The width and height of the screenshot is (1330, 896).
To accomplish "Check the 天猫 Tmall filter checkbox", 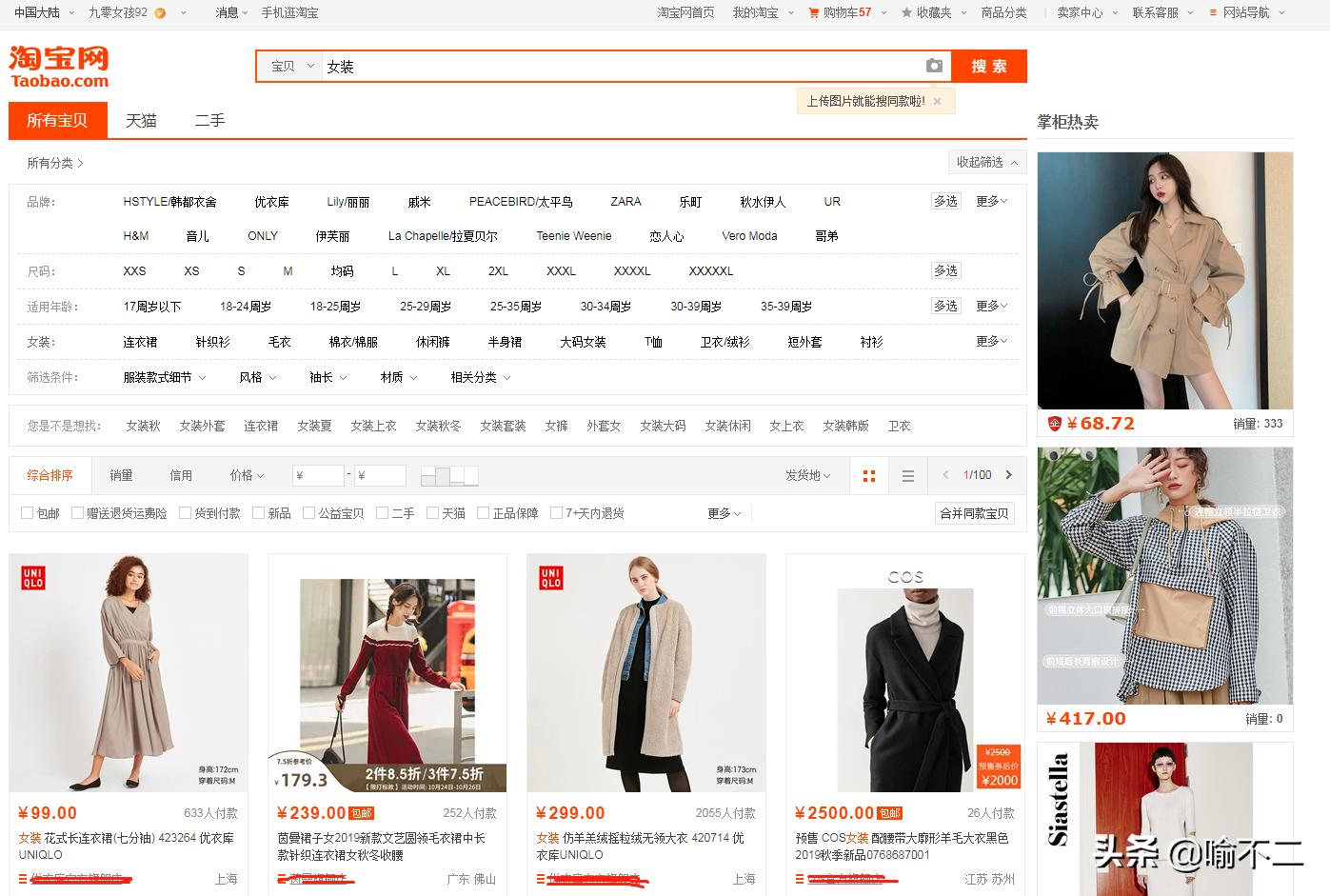I will [434, 512].
